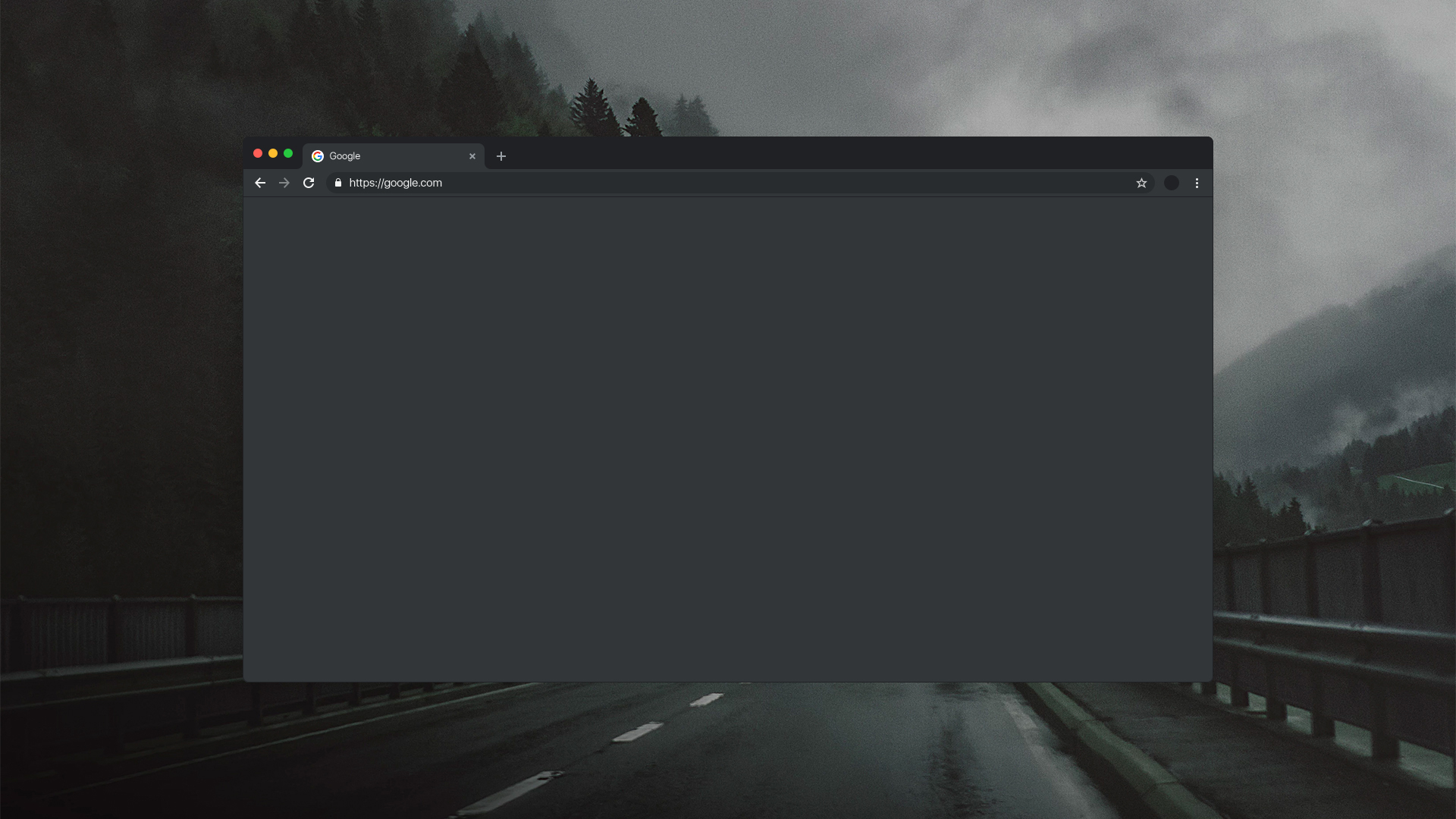1456x819 pixels.
Task: Expand the three-dot Chrome menu
Action: [1197, 183]
